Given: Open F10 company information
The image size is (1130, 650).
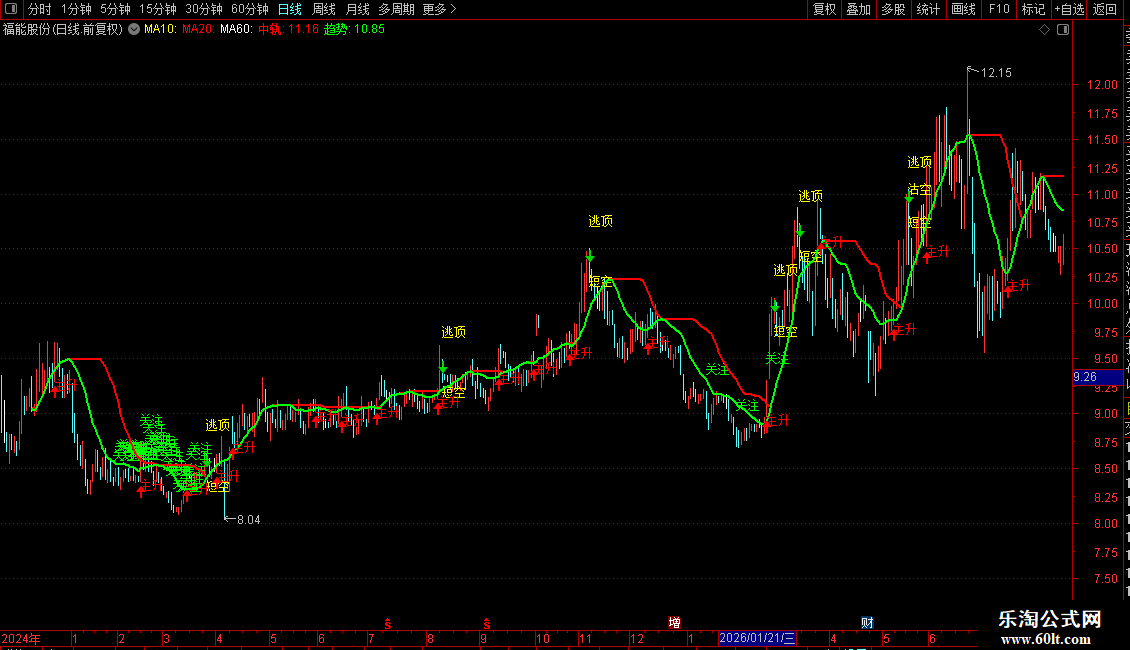Looking at the screenshot, I should (999, 9).
